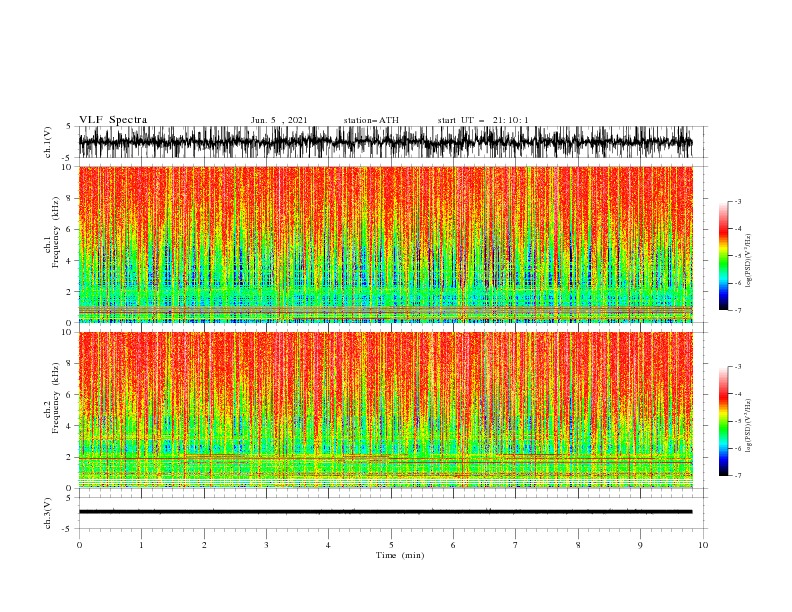This screenshot has height=612, width=792.
Task: Click the ch.1 spectrogram panel
Action: (385, 244)
